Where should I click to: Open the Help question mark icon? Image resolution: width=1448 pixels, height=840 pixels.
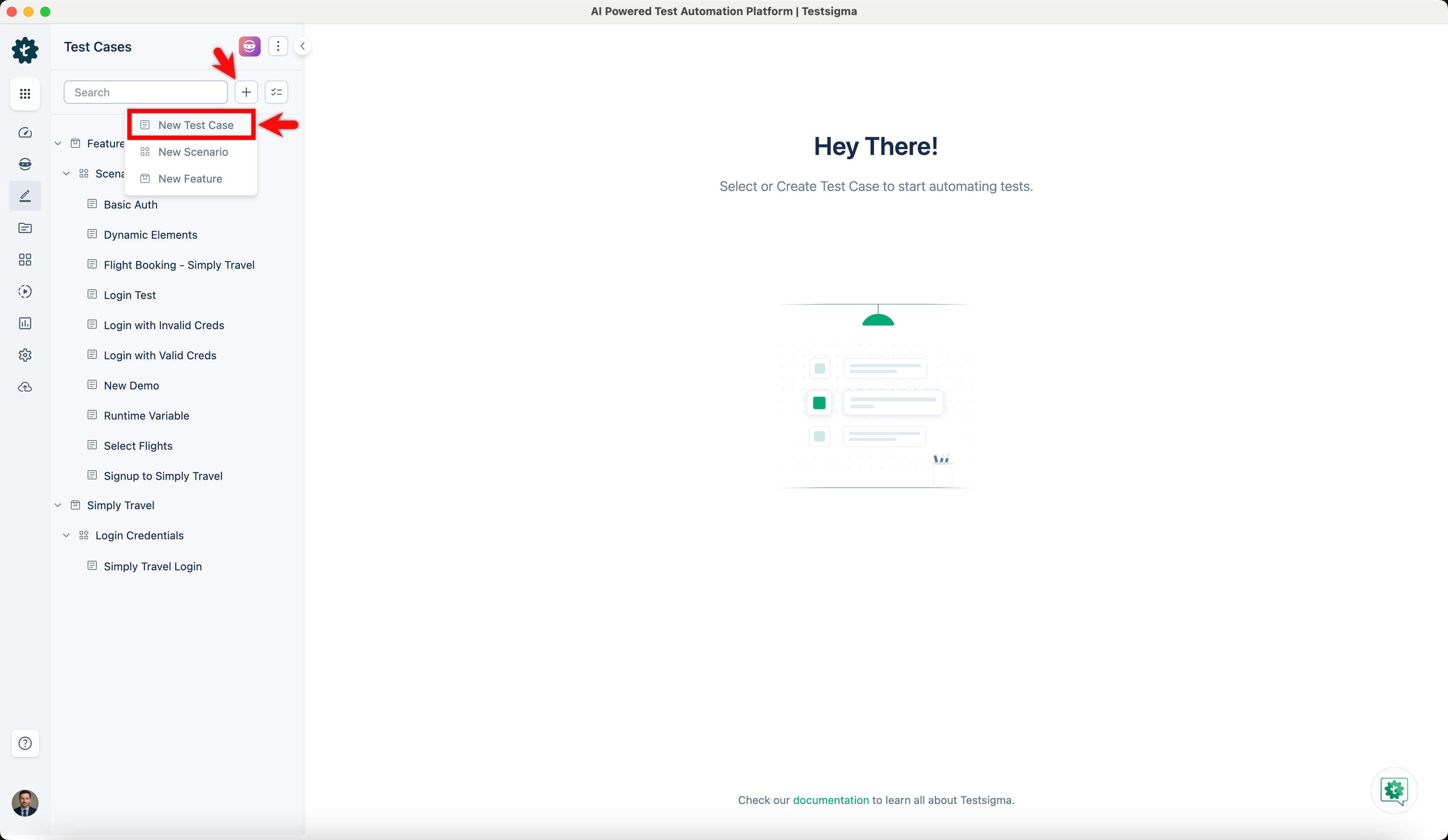point(25,743)
